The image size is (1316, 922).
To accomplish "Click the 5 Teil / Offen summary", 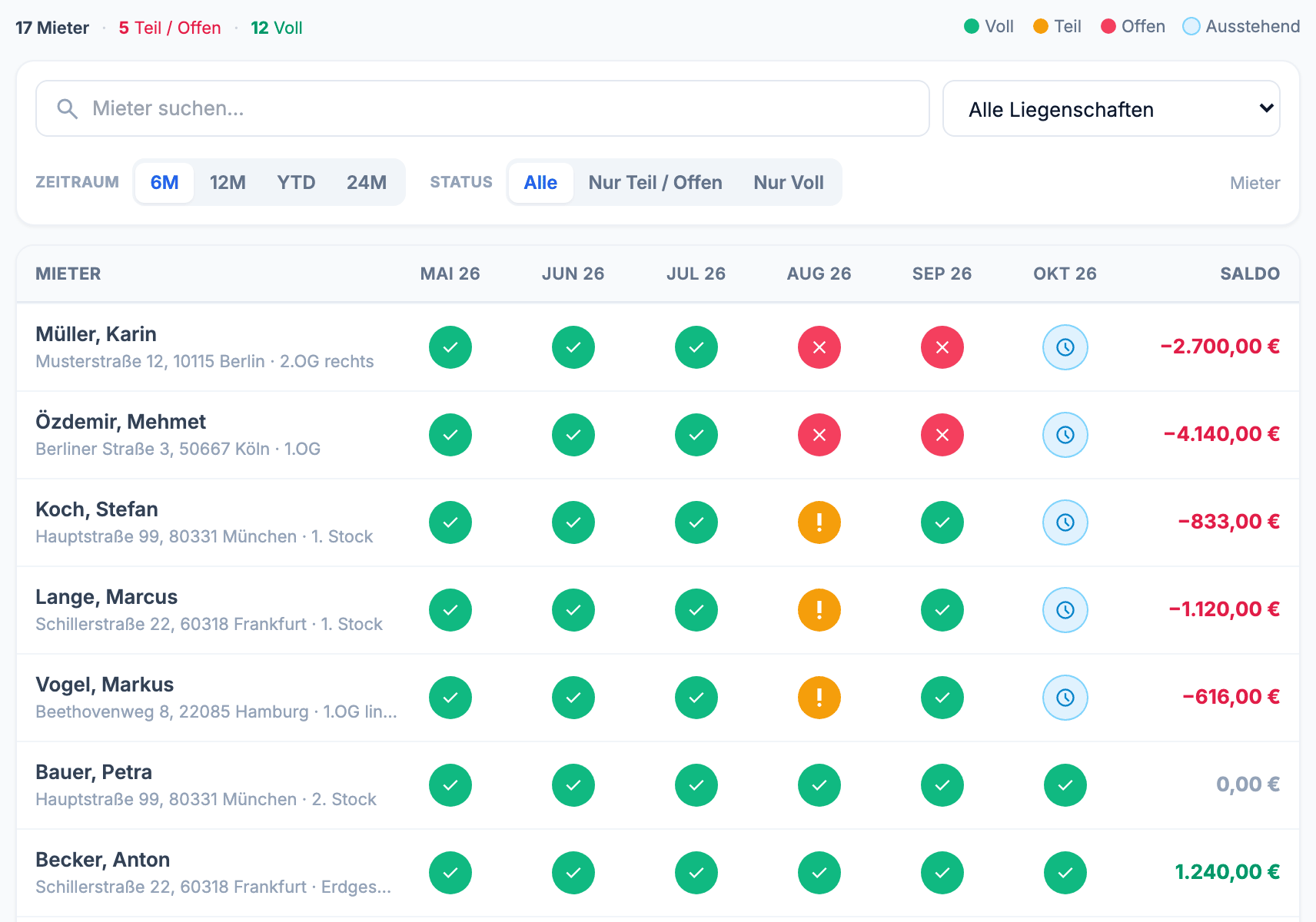I will (170, 28).
